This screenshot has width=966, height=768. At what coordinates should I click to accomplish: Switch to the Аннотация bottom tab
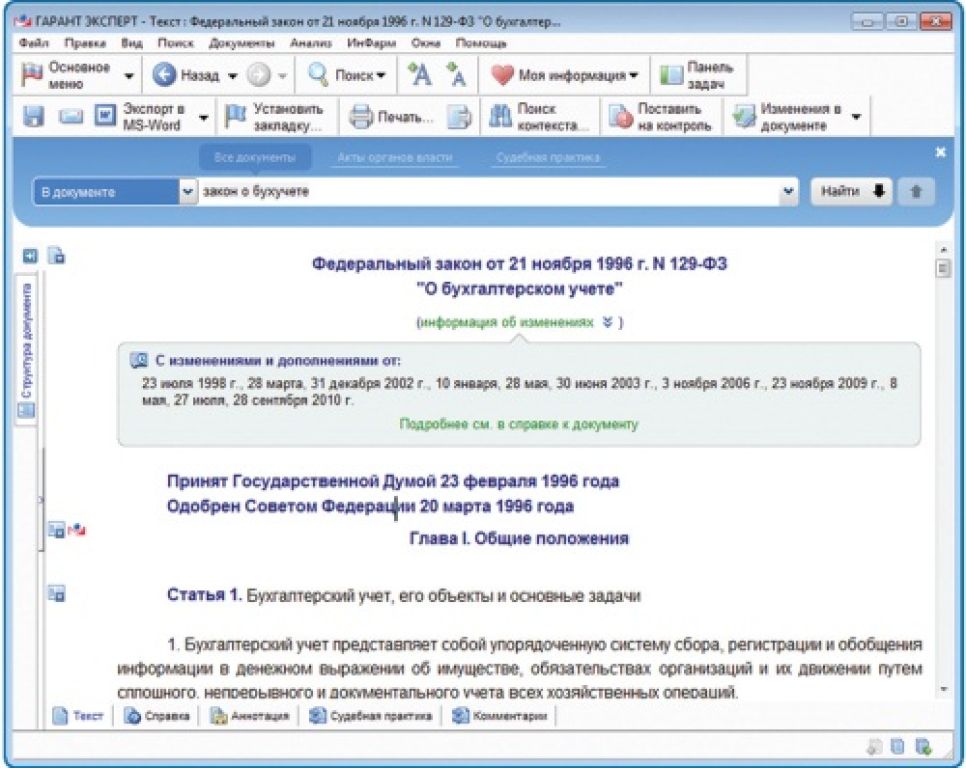[x=250, y=716]
